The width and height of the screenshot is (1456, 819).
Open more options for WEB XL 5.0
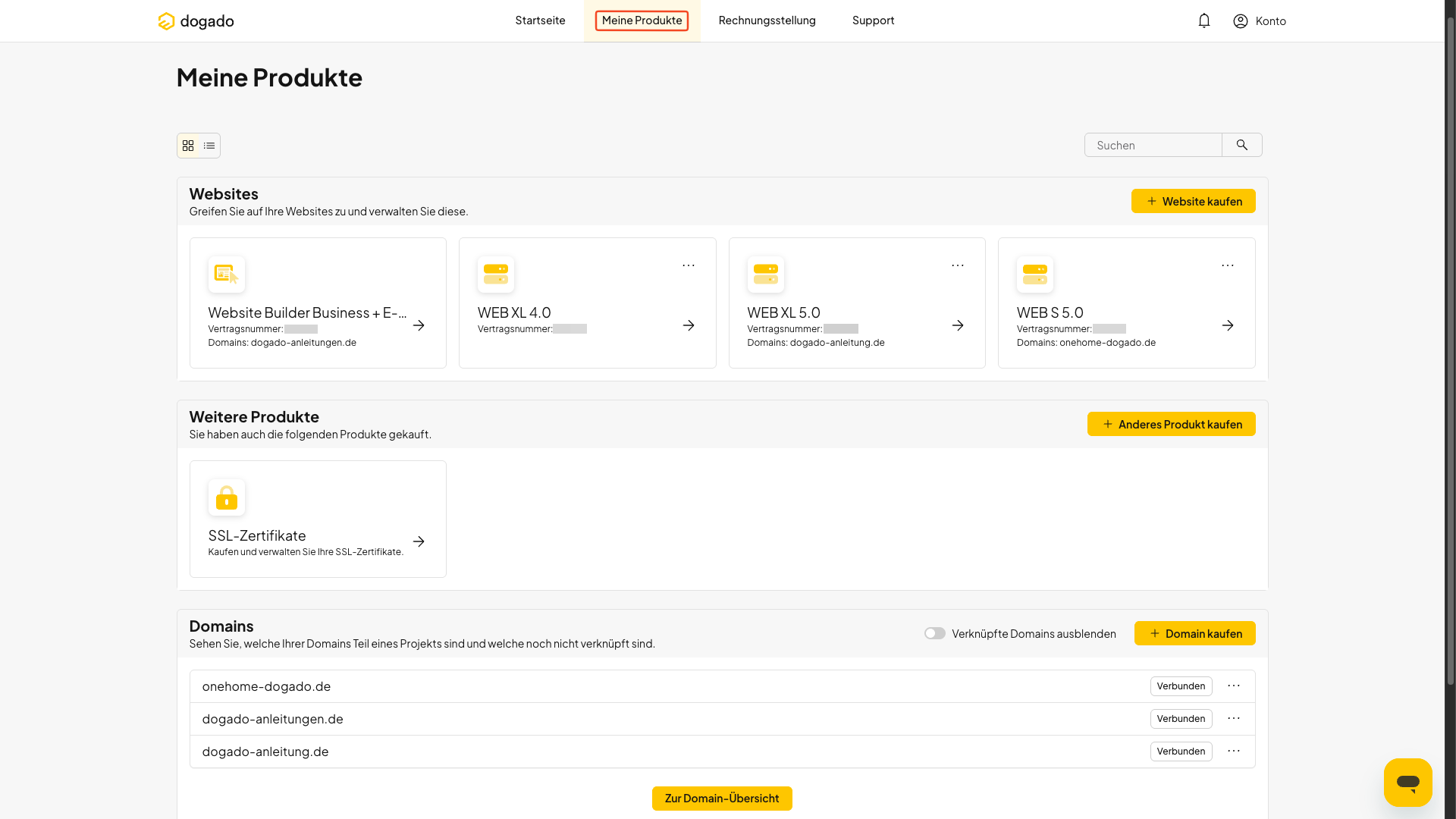(x=958, y=265)
